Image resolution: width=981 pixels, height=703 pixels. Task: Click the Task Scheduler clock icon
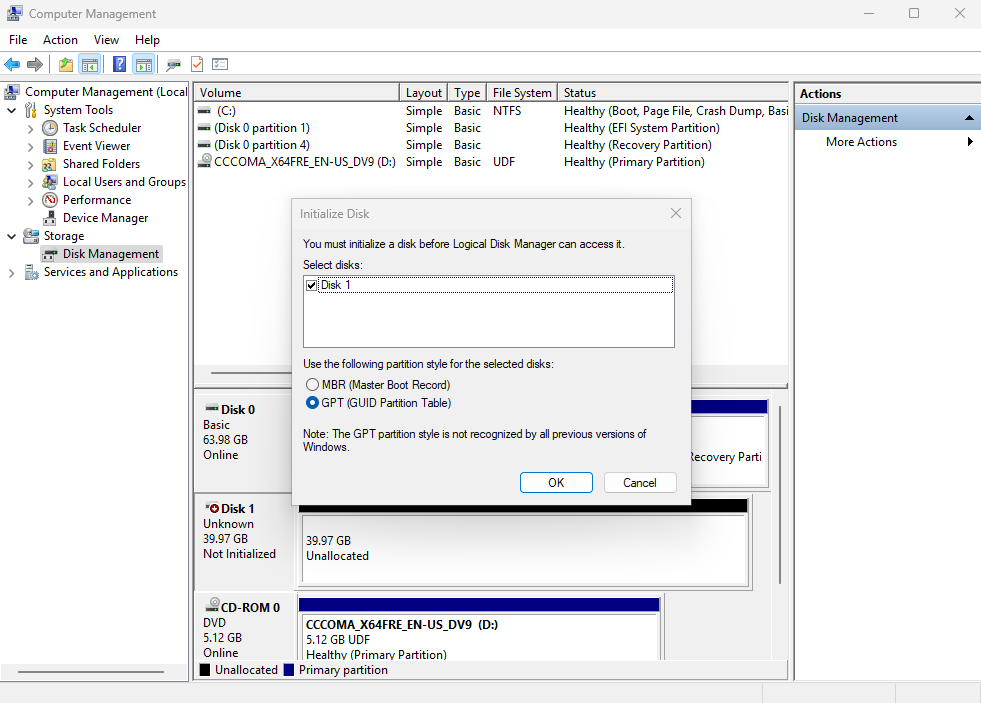click(50, 128)
